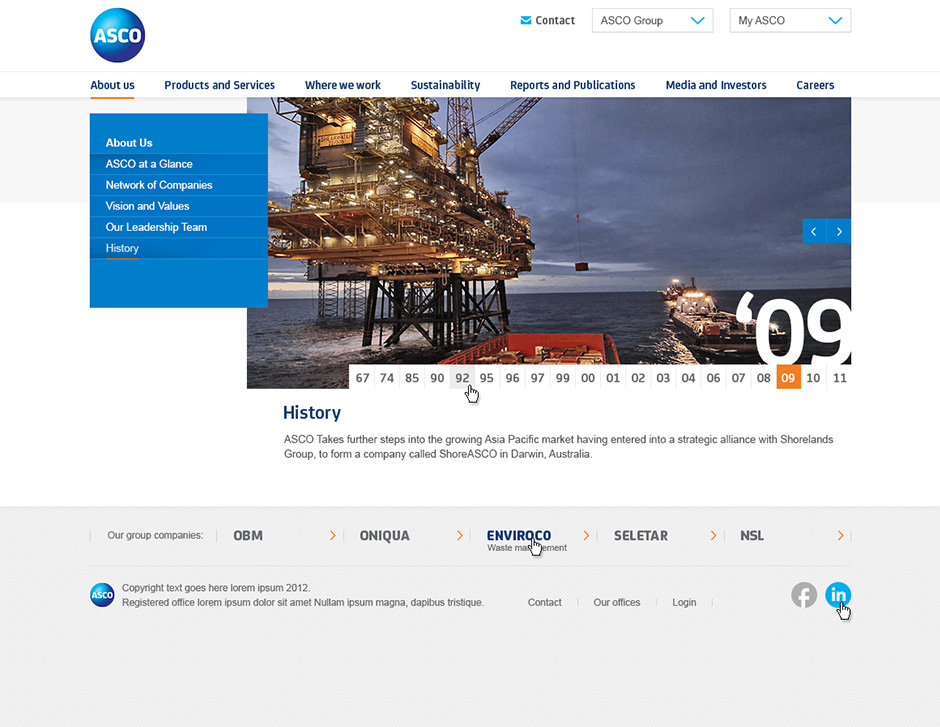Open the LinkedIn social icon
Viewport: 940px width, 727px height.
pyautogui.click(x=838, y=595)
